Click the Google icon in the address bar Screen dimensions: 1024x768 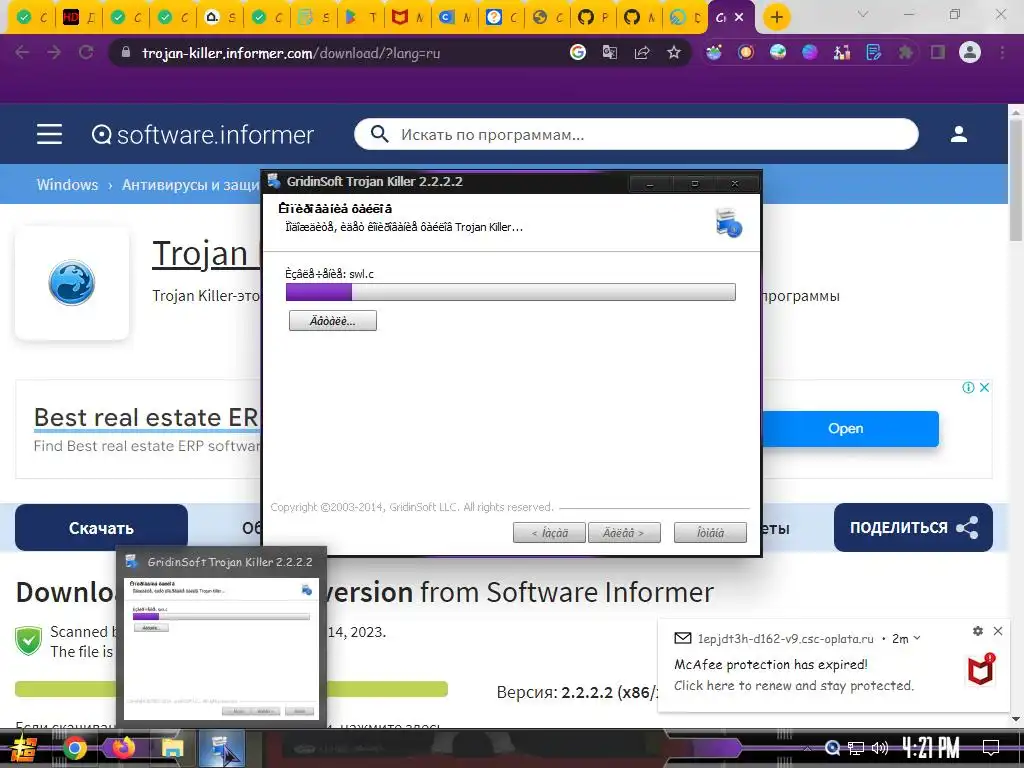[x=577, y=52]
